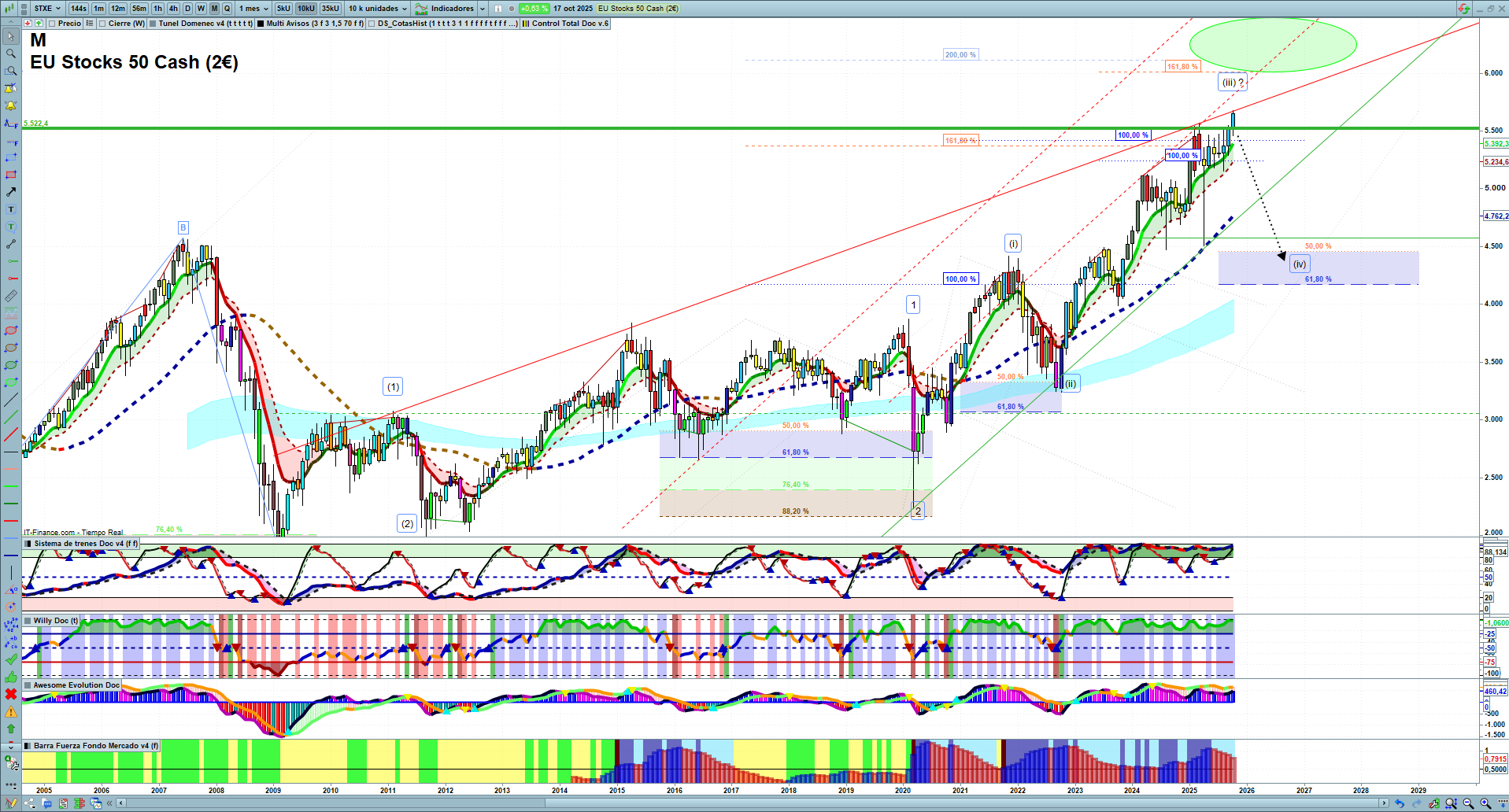1509x812 pixels.
Task: Click the red X delete objects tool
Action: [x=11, y=694]
